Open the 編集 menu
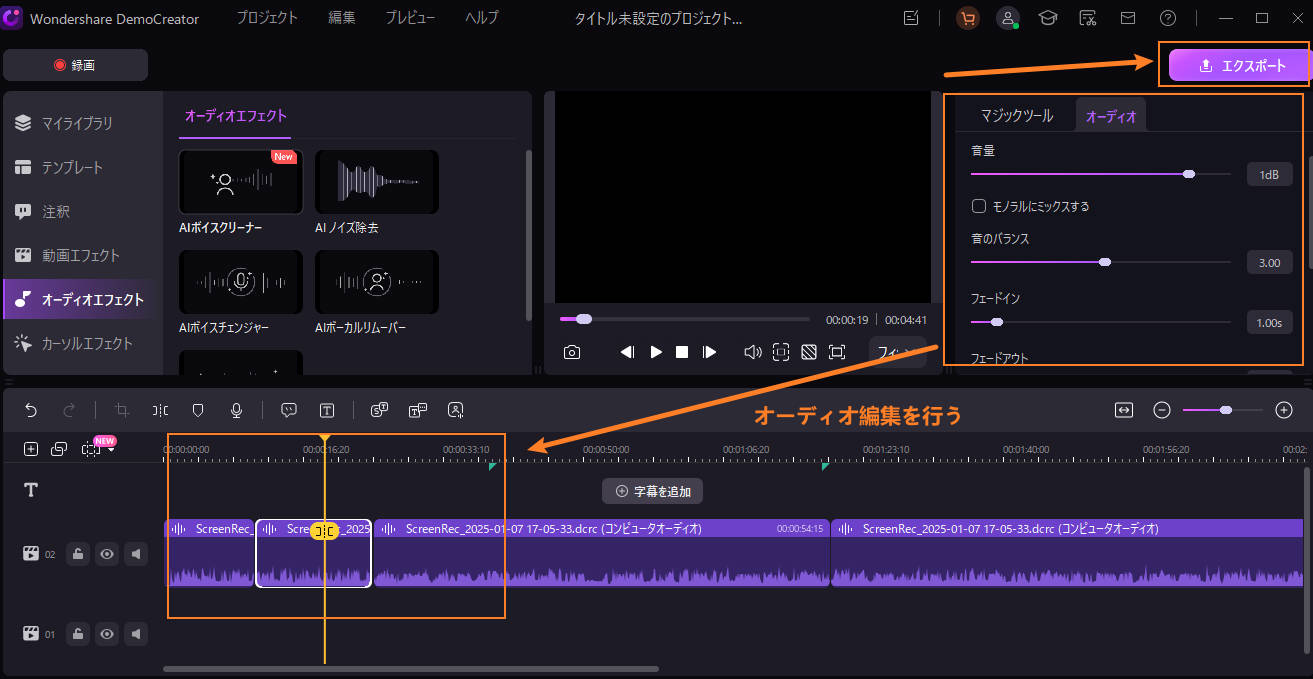1313x679 pixels. coord(342,18)
